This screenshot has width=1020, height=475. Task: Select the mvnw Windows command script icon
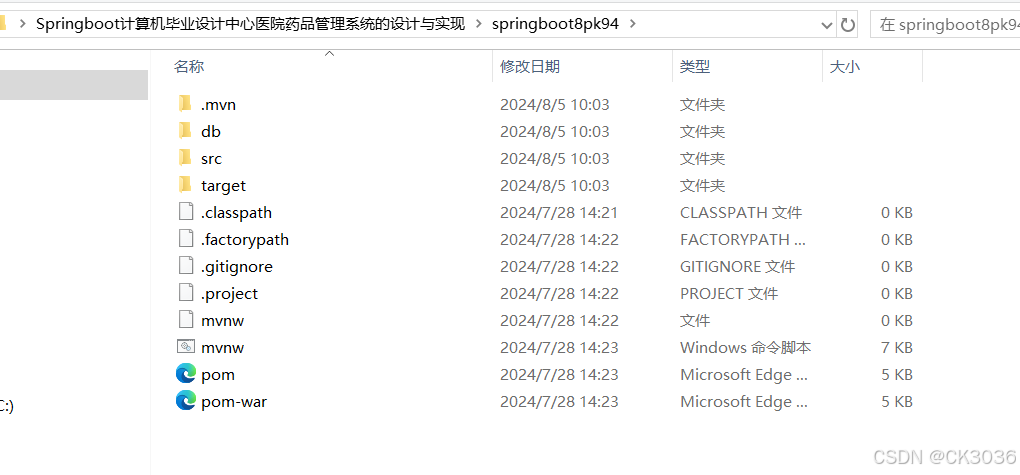point(186,347)
